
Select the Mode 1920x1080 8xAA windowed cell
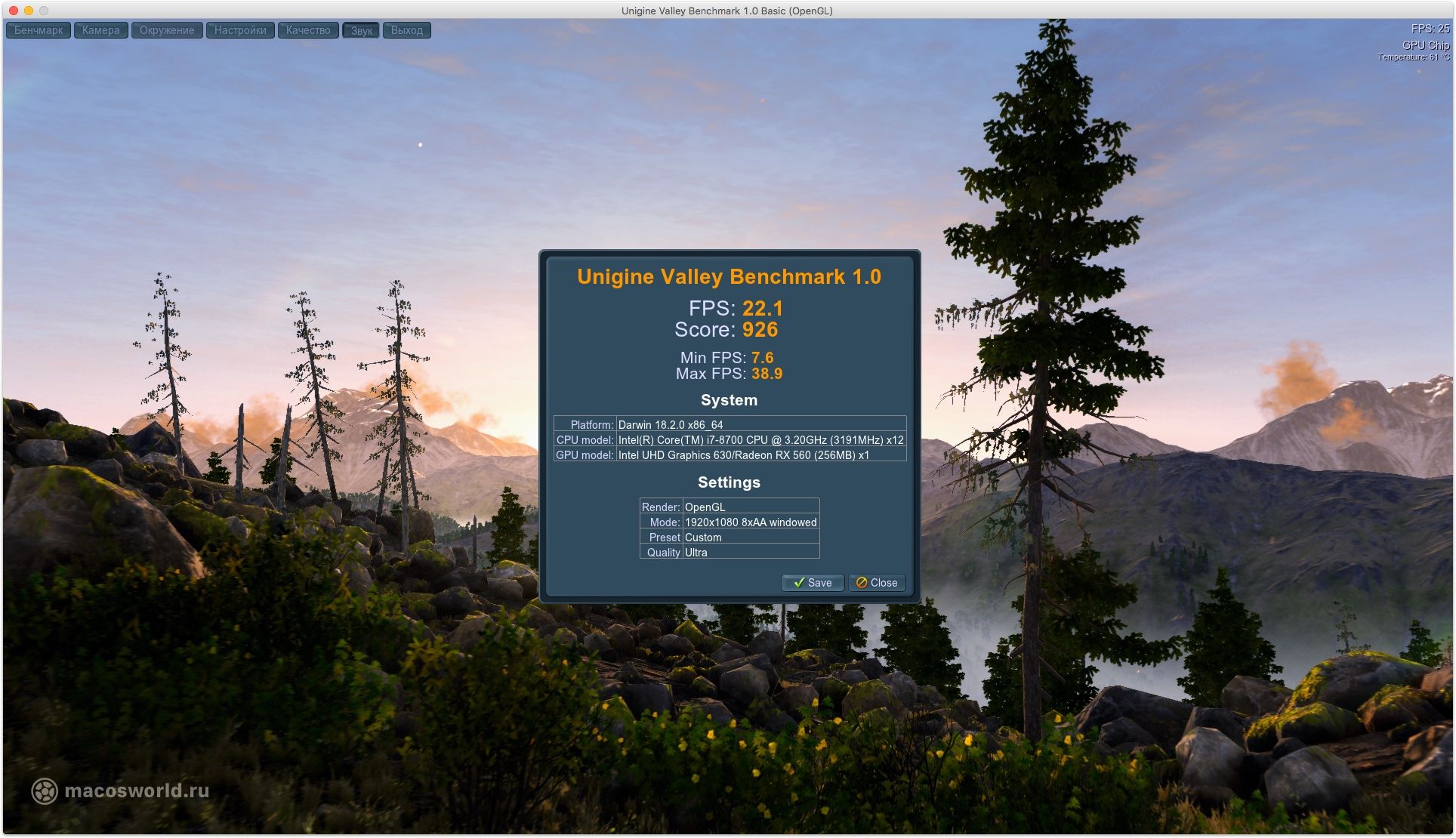click(750, 522)
